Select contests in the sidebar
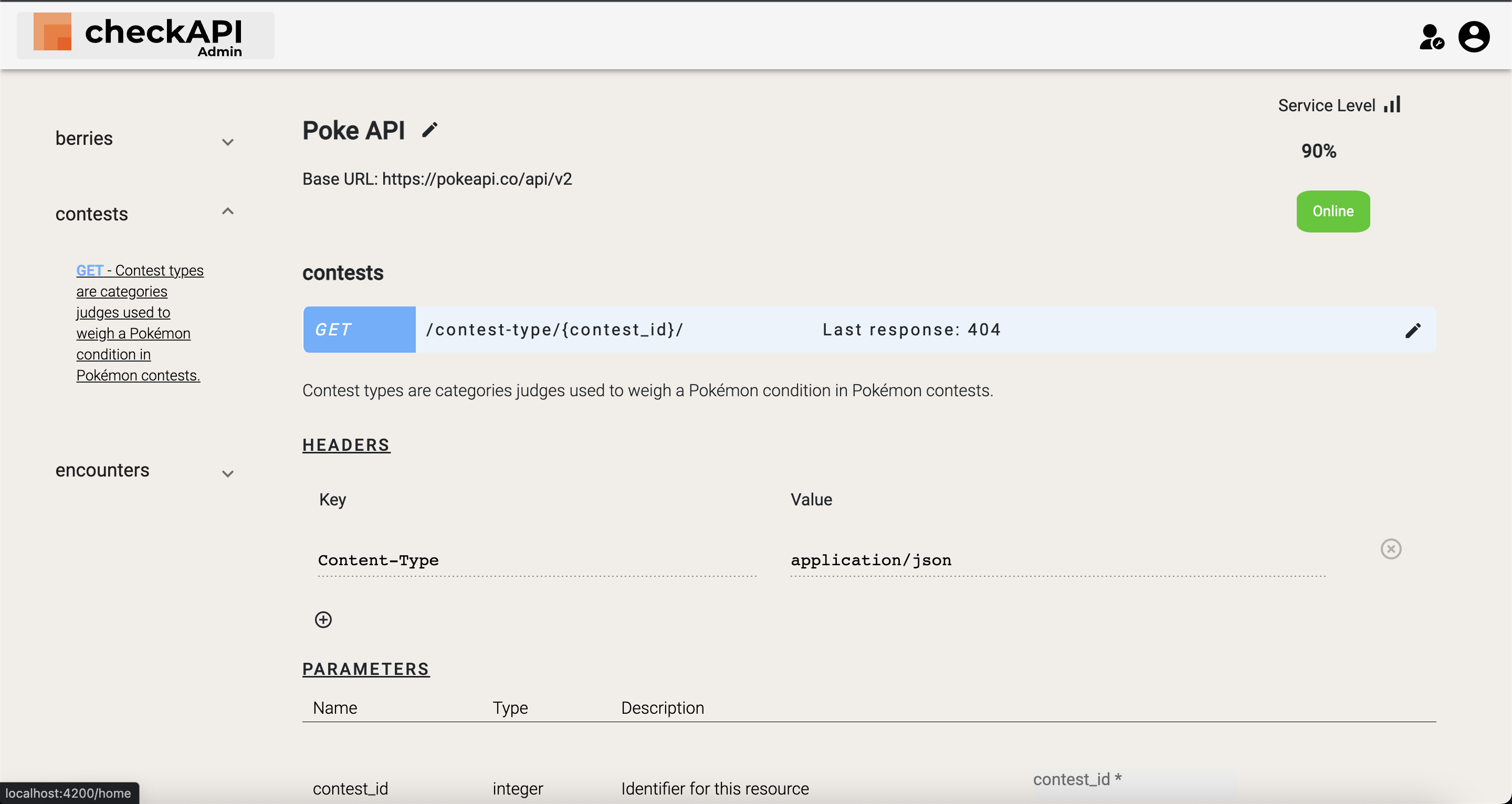 coord(91,214)
